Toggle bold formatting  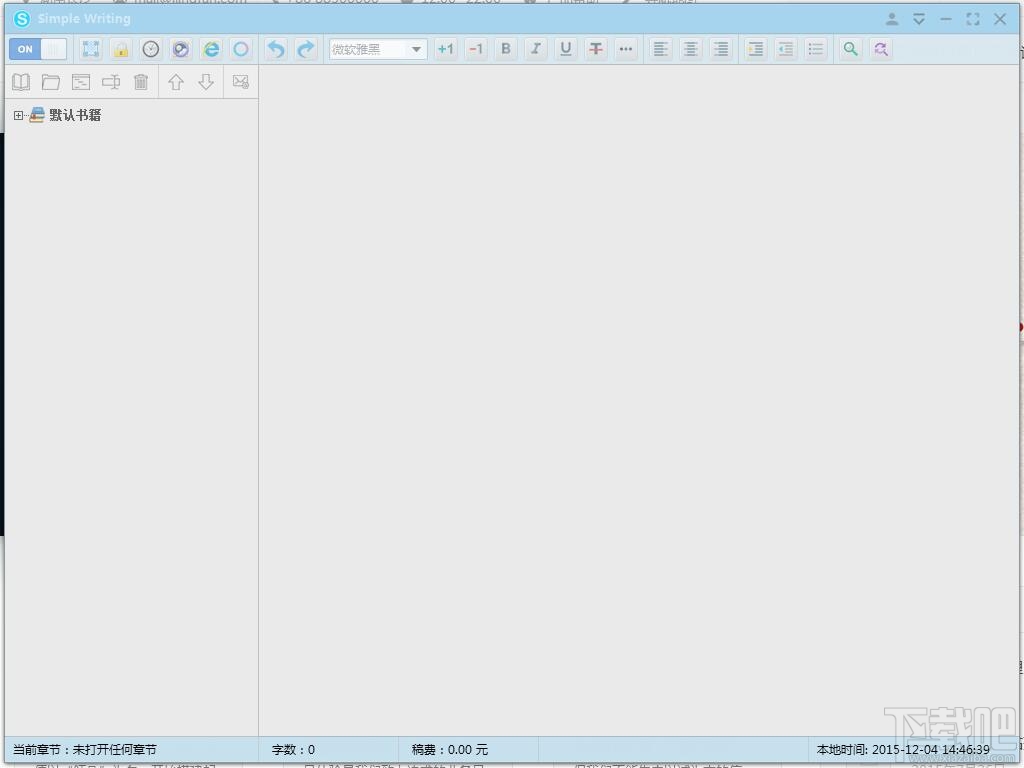click(506, 49)
